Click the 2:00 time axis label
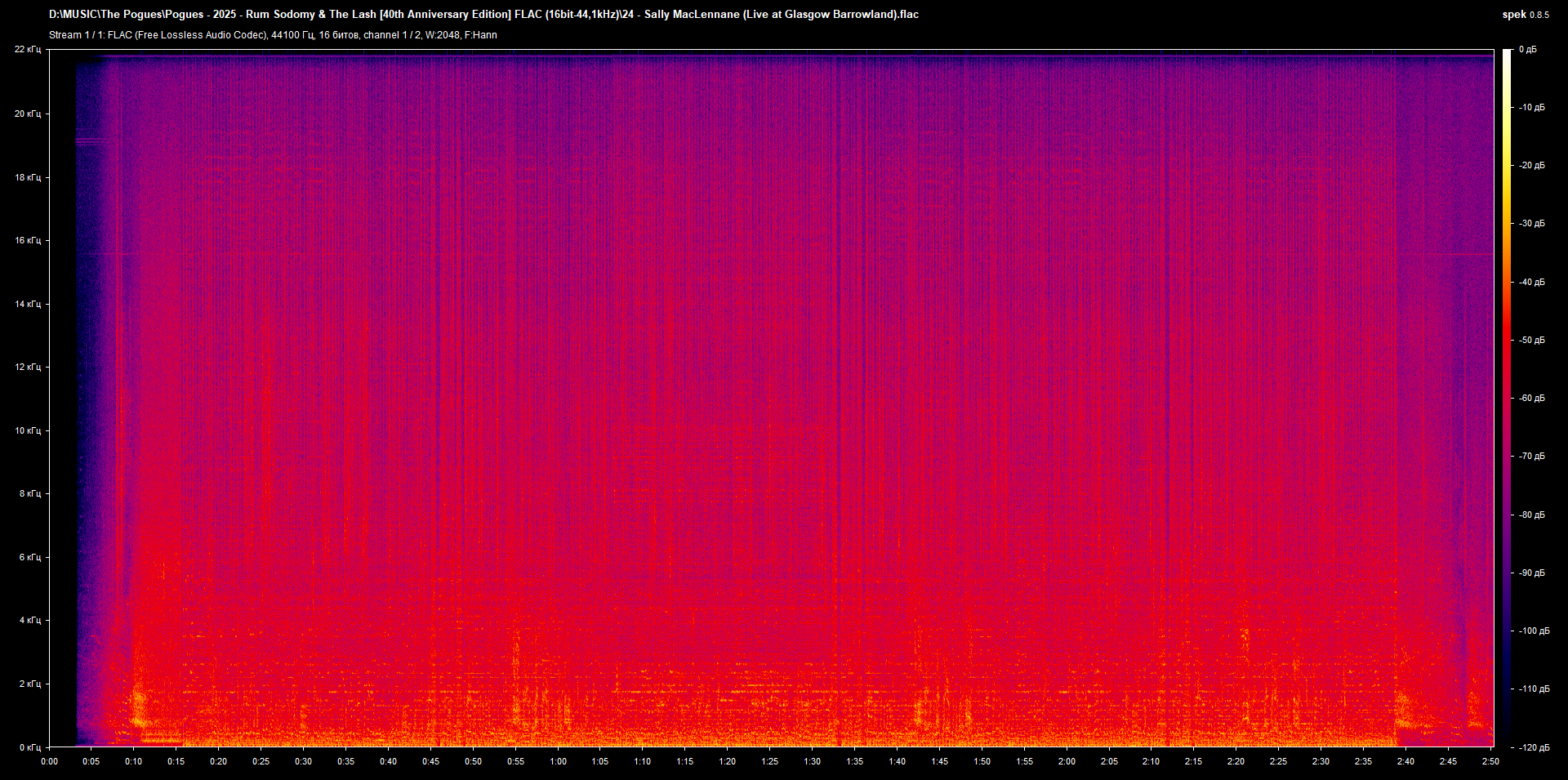Viewport: 1568px width, 780px height. click(1067, 761)
